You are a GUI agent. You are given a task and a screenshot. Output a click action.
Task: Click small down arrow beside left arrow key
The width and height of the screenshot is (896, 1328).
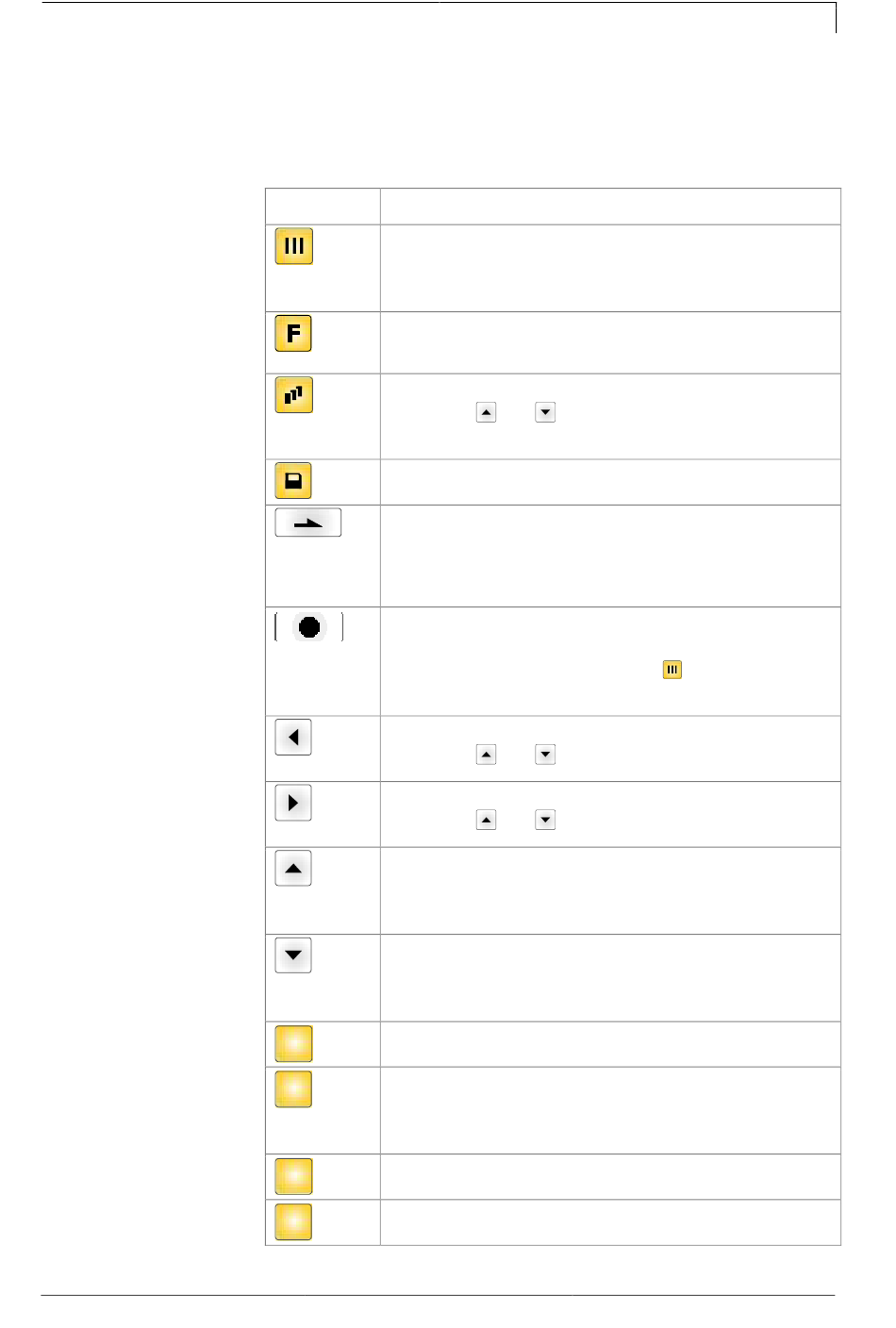click(x=545, y=755)
